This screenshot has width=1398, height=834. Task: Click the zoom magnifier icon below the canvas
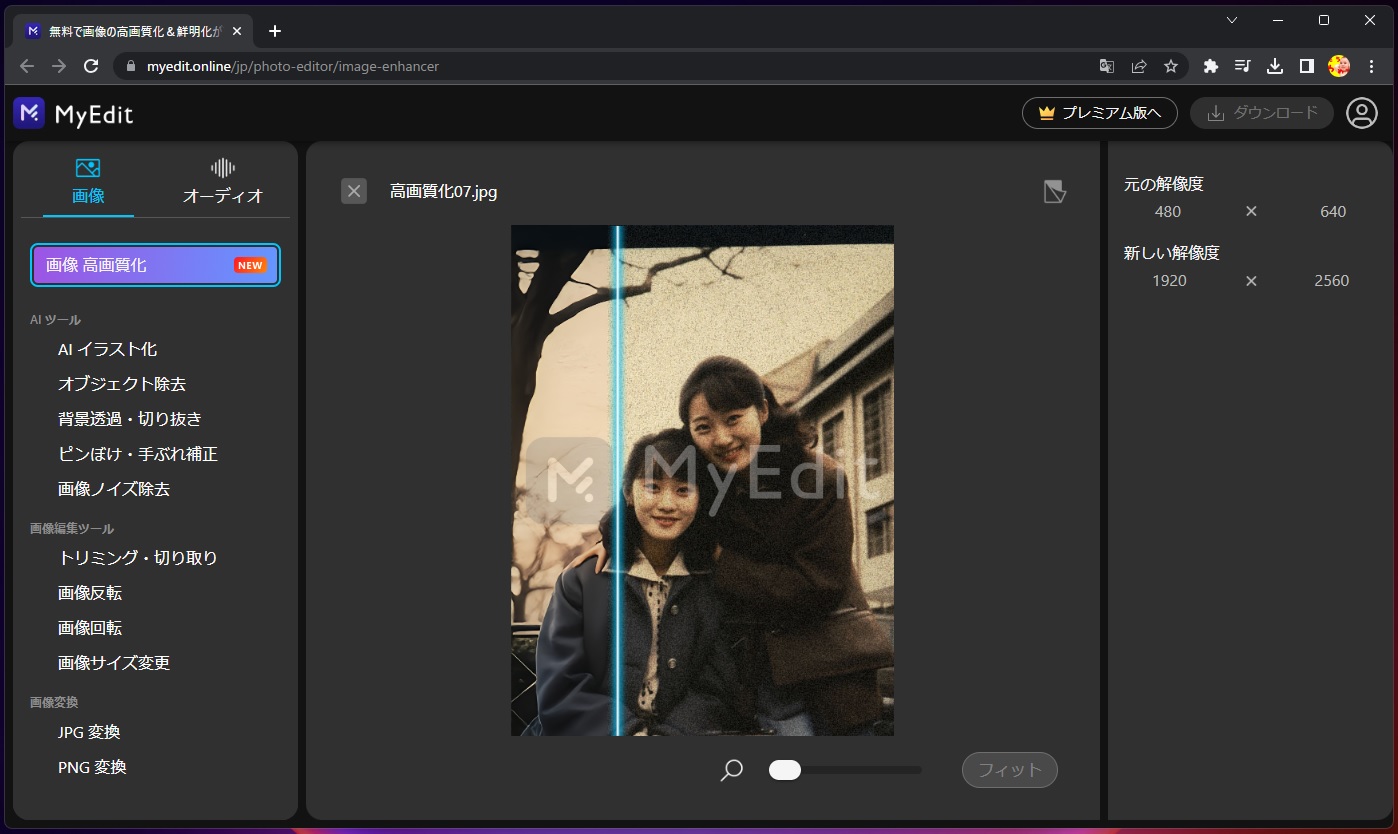(731, 770)
